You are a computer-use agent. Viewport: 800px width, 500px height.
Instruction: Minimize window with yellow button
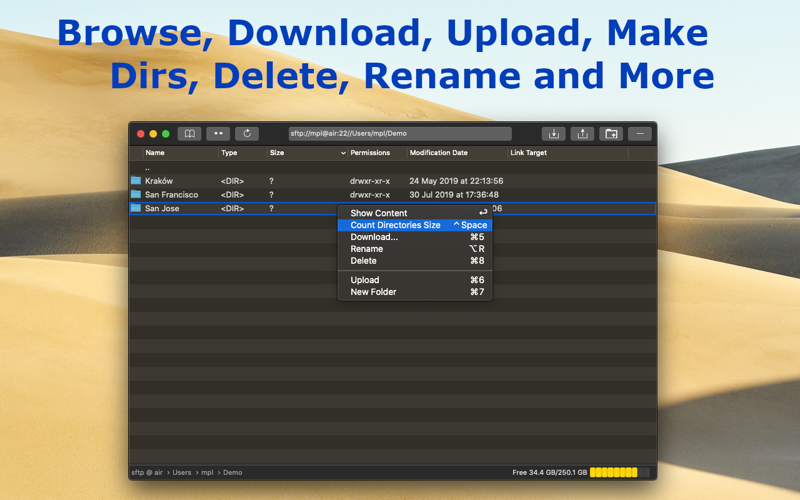pyautogui.click(x=153, y=134)
